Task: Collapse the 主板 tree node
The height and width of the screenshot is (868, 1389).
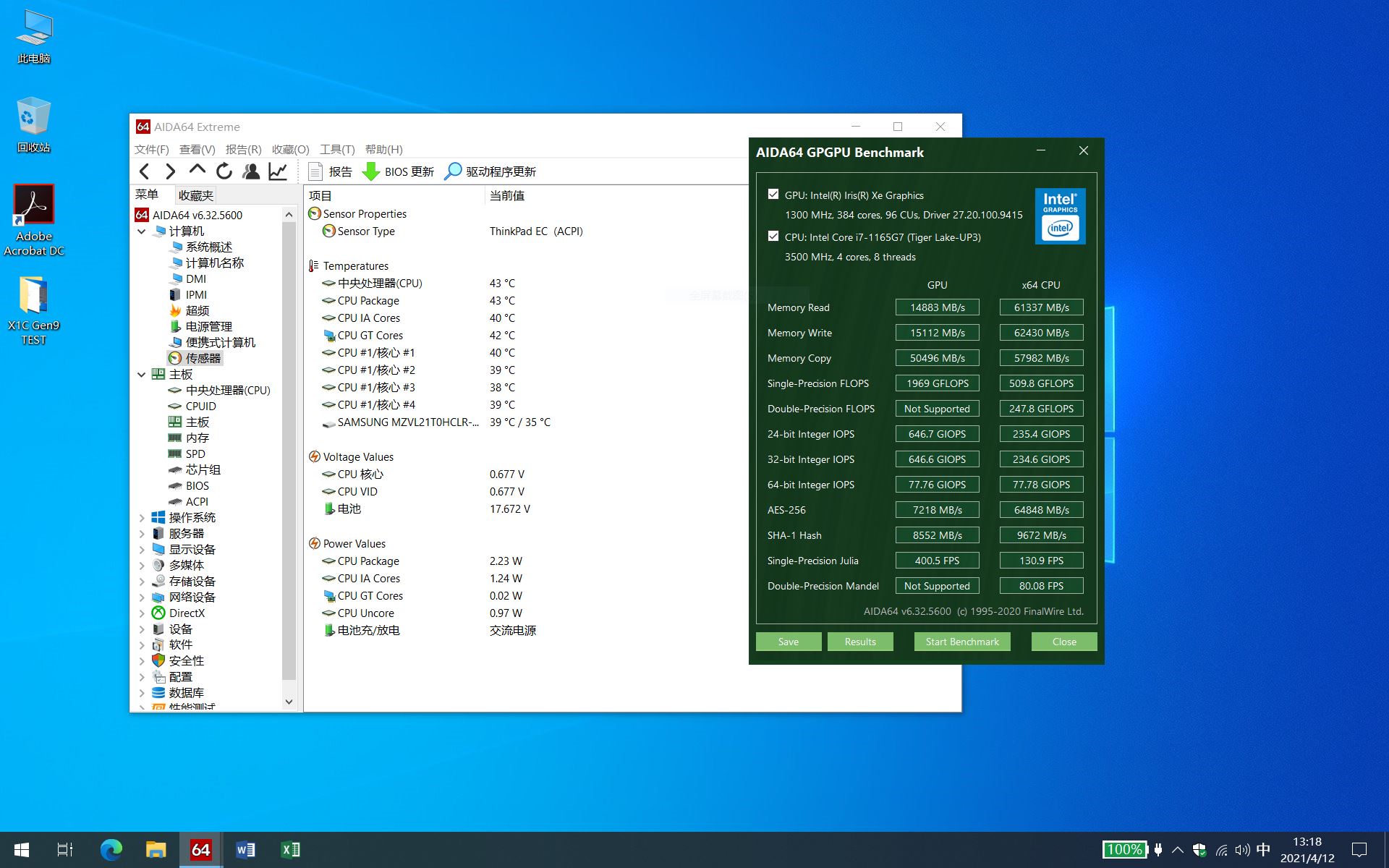Action: [142, 375]
